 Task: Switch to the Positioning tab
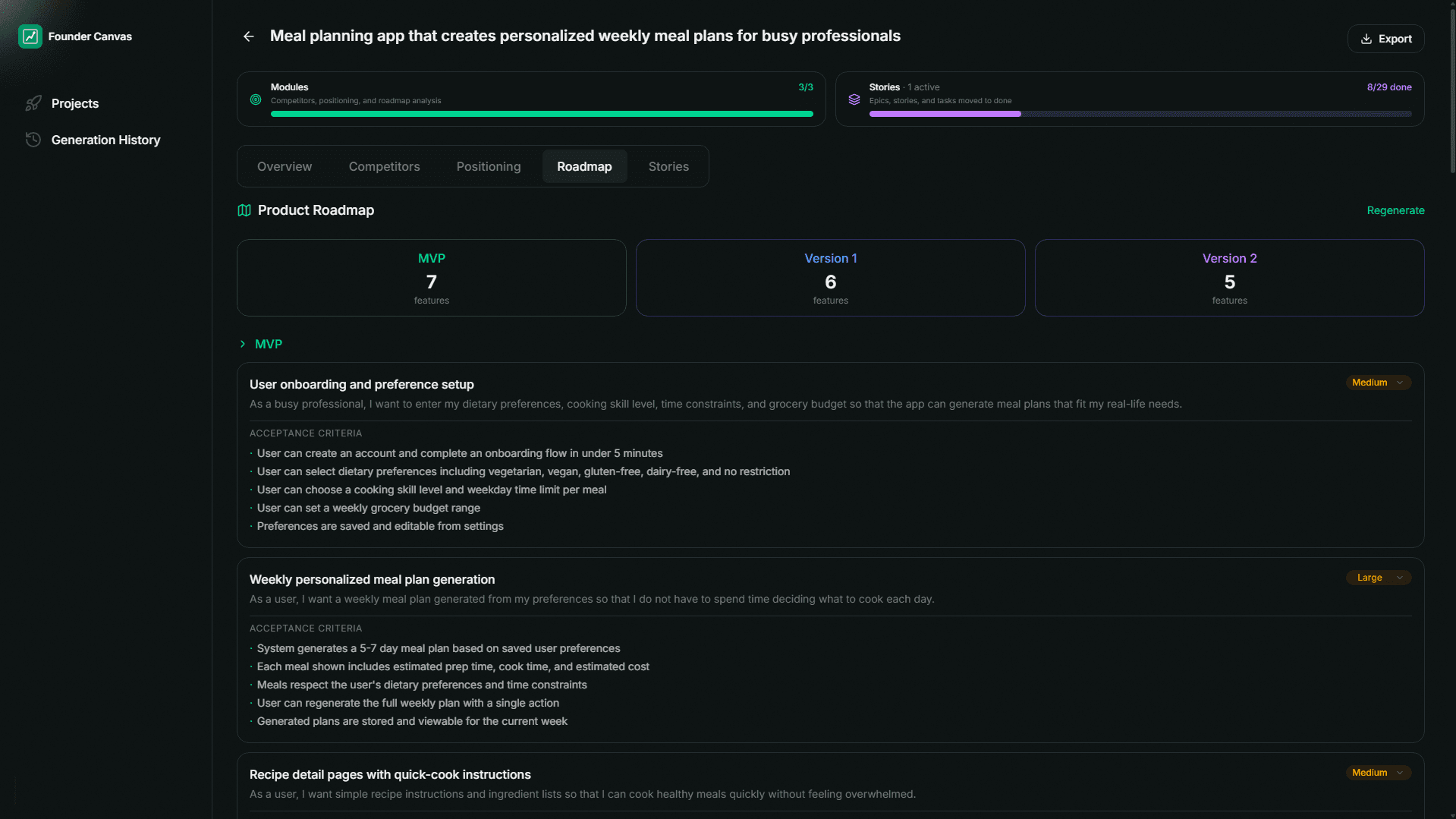[488, 166]
